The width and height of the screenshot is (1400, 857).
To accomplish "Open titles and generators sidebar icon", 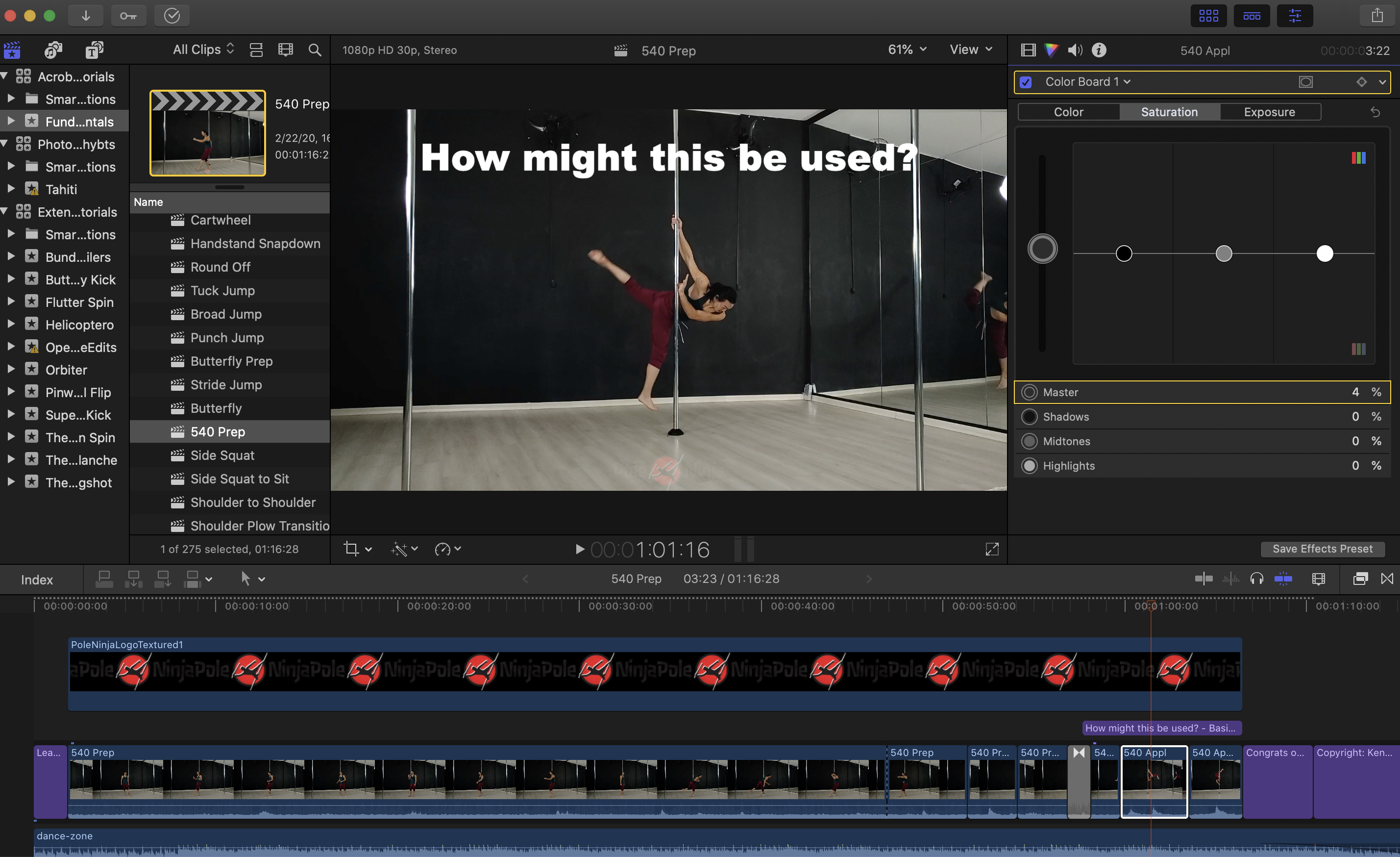I will (x=94, y=50).
